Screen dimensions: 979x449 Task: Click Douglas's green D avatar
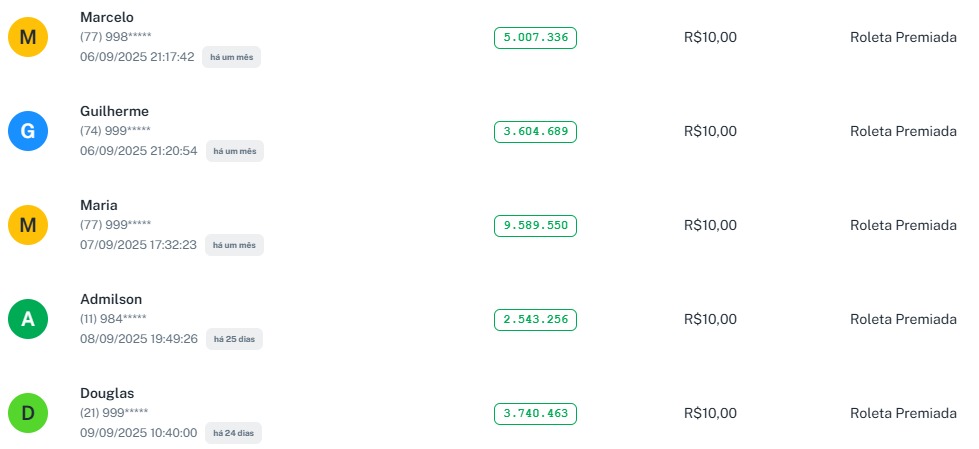(28, 413)
